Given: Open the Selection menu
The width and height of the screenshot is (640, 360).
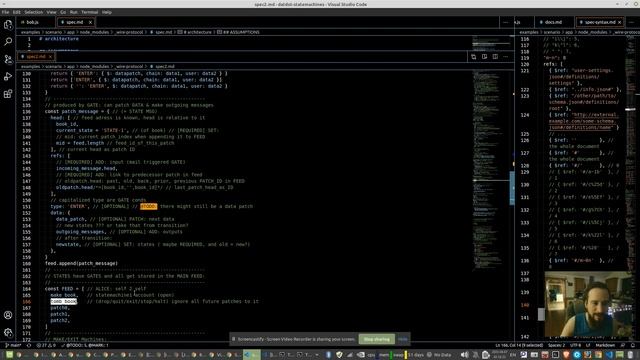Looking at the screenshot, I should point(33,12).
